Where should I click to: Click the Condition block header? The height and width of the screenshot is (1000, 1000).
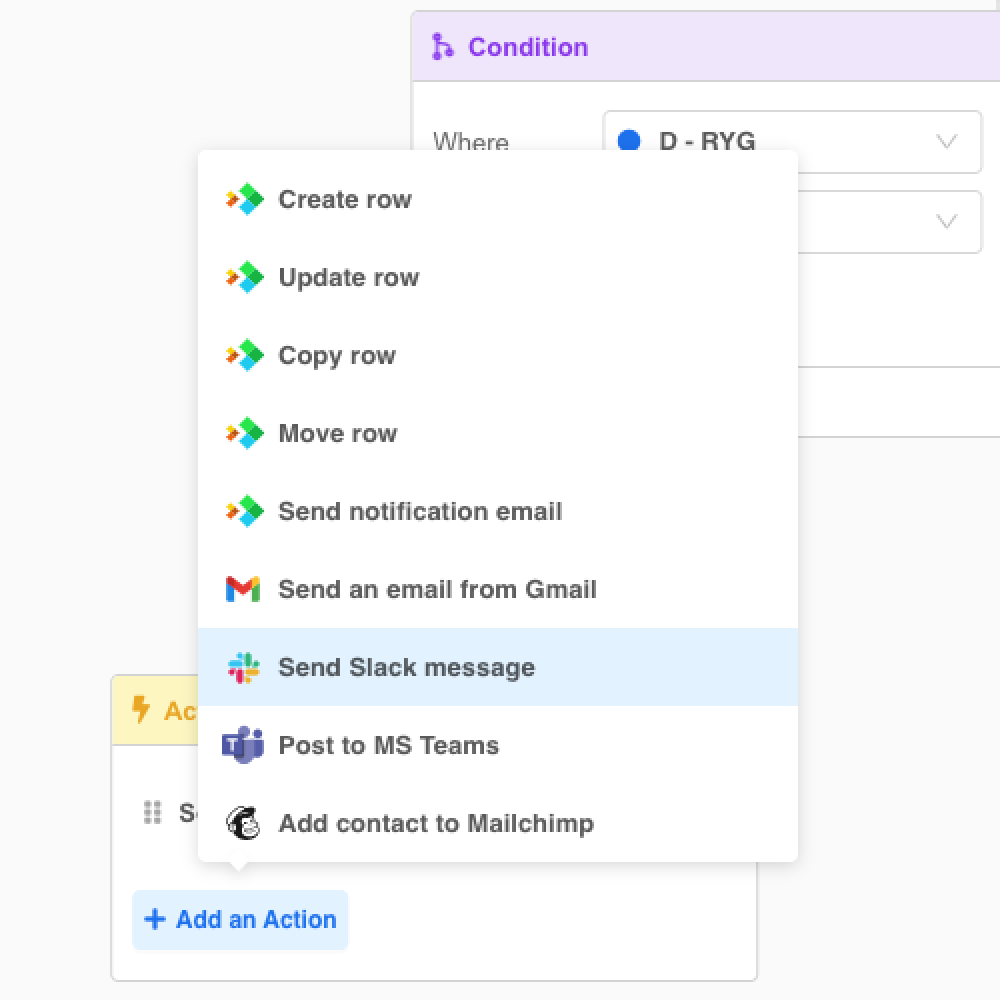click(x=700, y=47)
